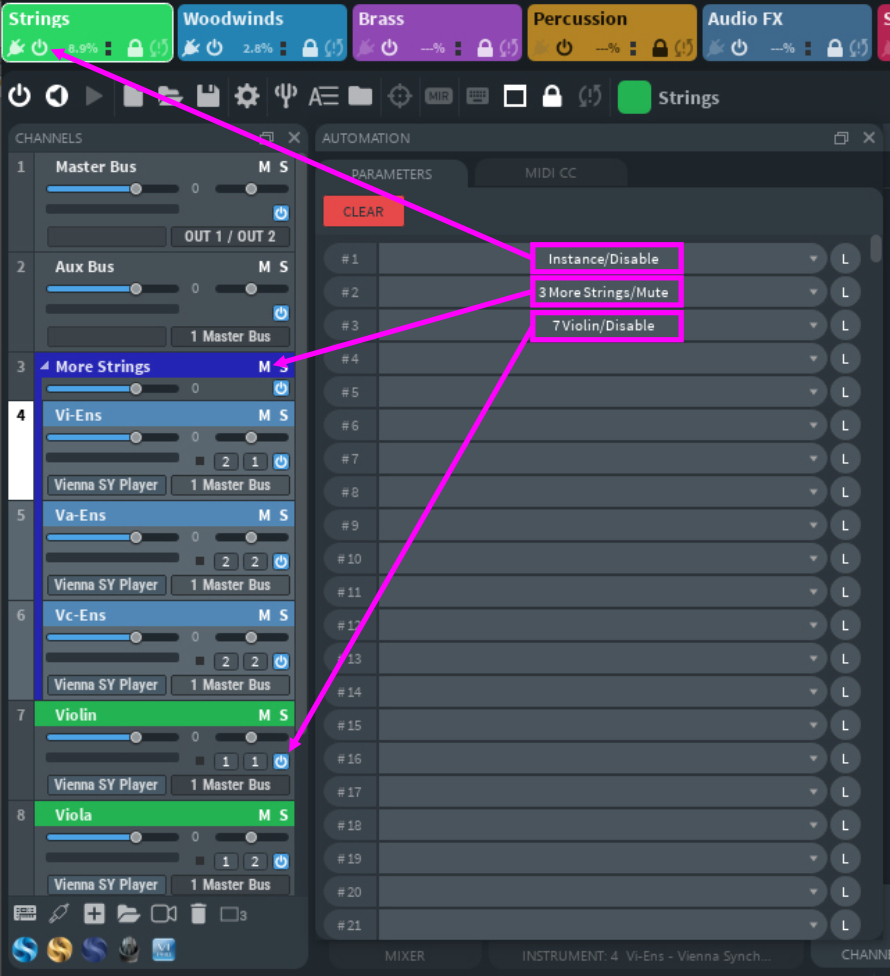Select the Woodwinds instance tab

(x=262, y=31)
